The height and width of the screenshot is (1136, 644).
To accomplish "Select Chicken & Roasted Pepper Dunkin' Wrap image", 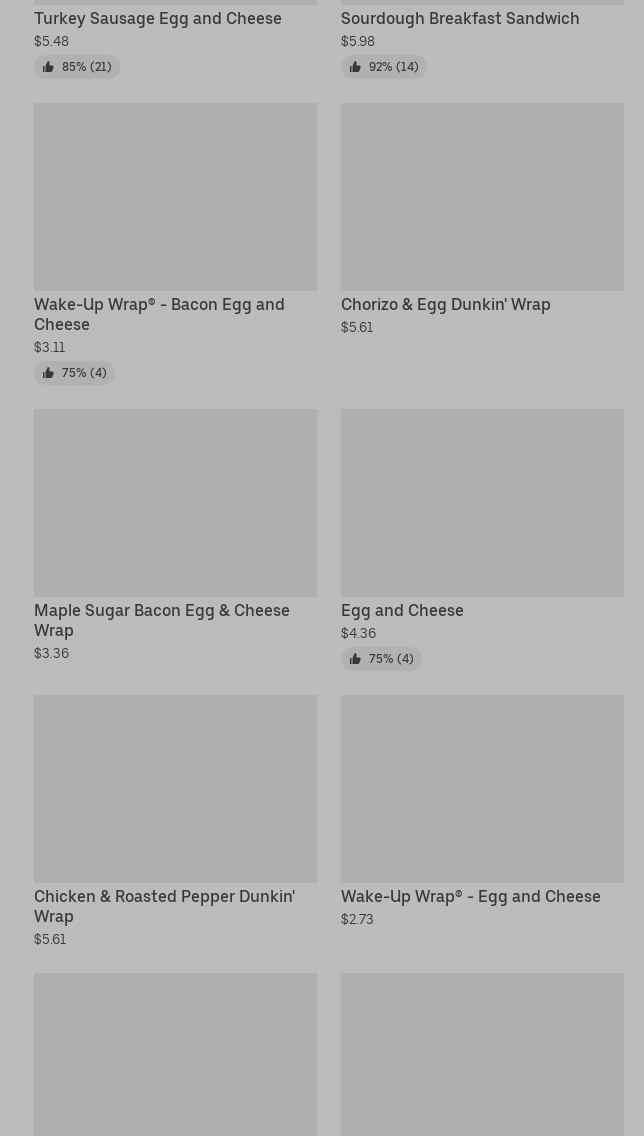I will coord(175,789).
